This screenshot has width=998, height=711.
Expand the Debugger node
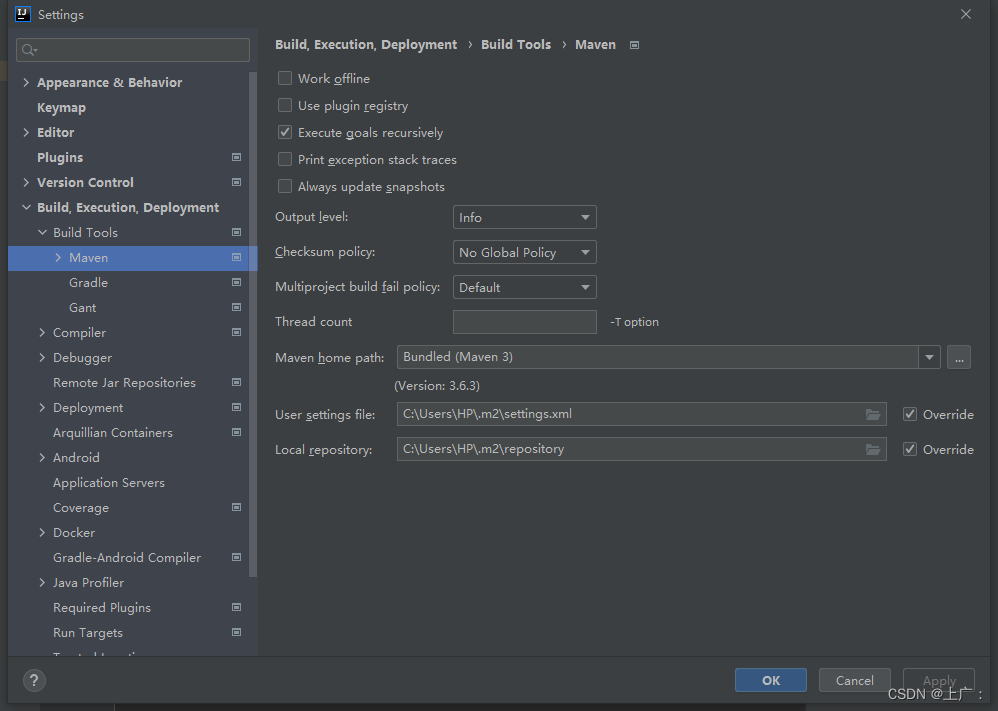[x=42, y=357]
